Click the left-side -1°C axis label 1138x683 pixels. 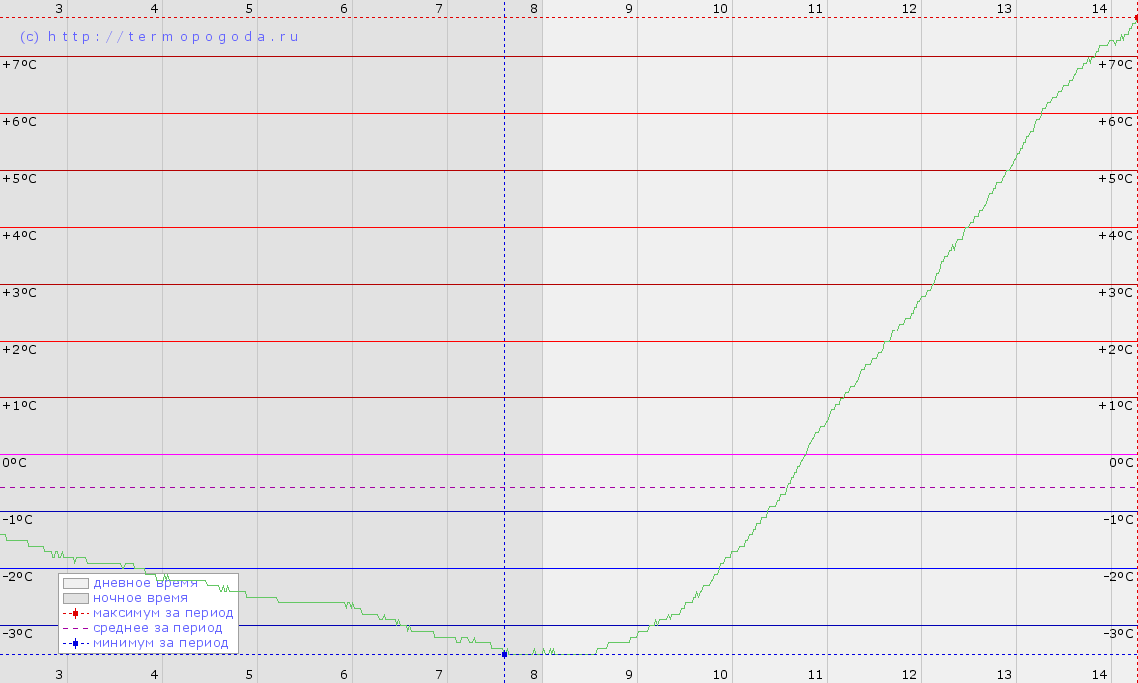coord(17,520)
